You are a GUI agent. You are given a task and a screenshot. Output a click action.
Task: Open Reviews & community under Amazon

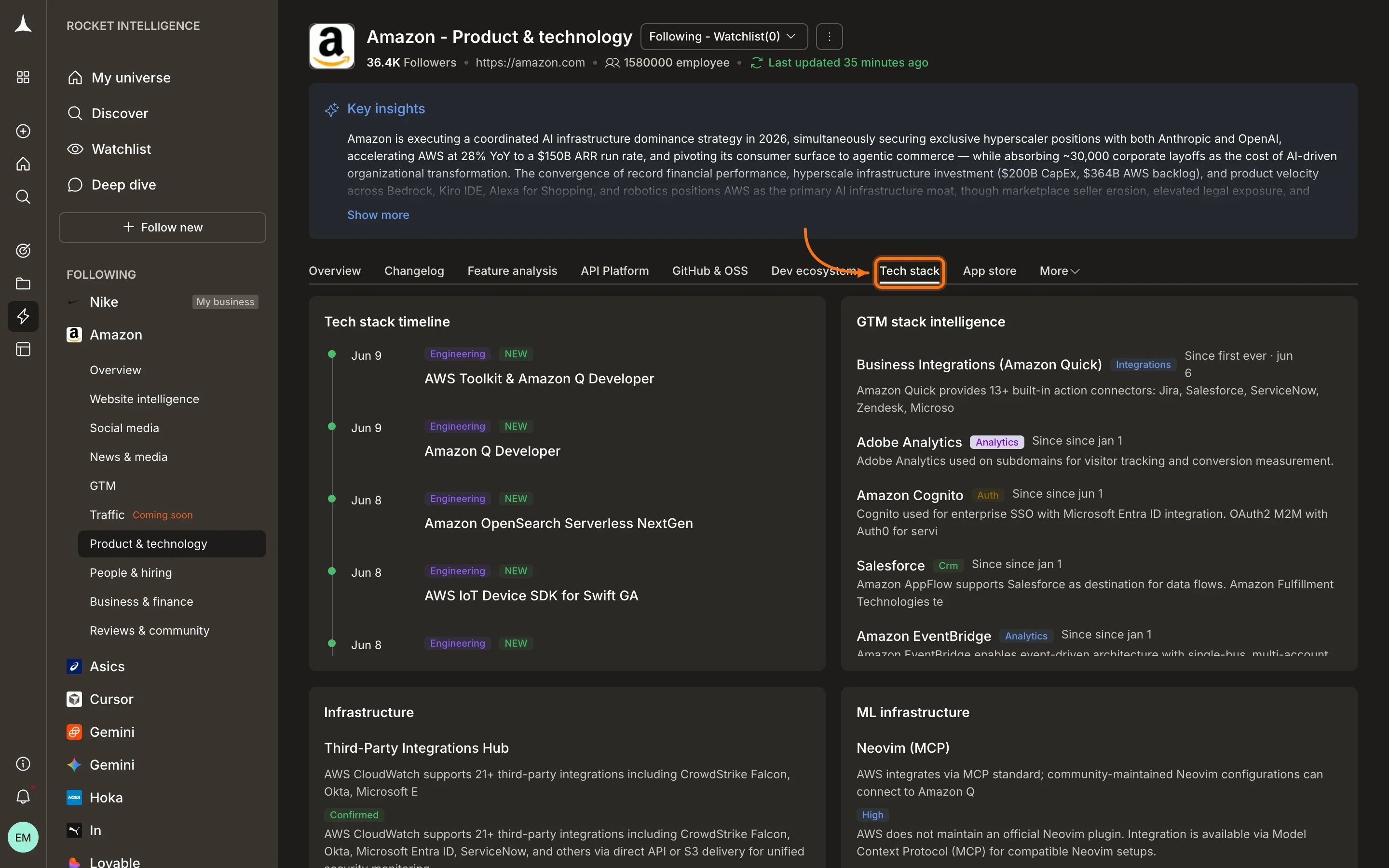click(x=149, y=630)
